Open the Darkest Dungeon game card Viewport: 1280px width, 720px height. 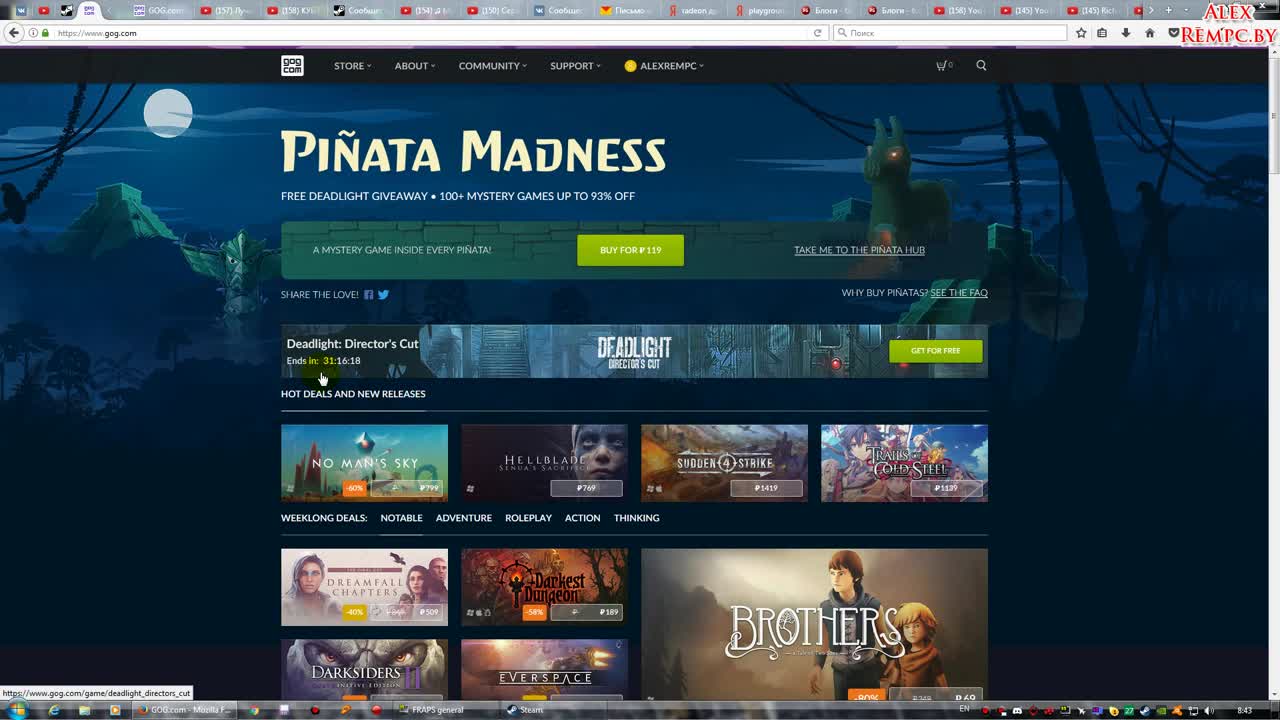coord(544,587)
